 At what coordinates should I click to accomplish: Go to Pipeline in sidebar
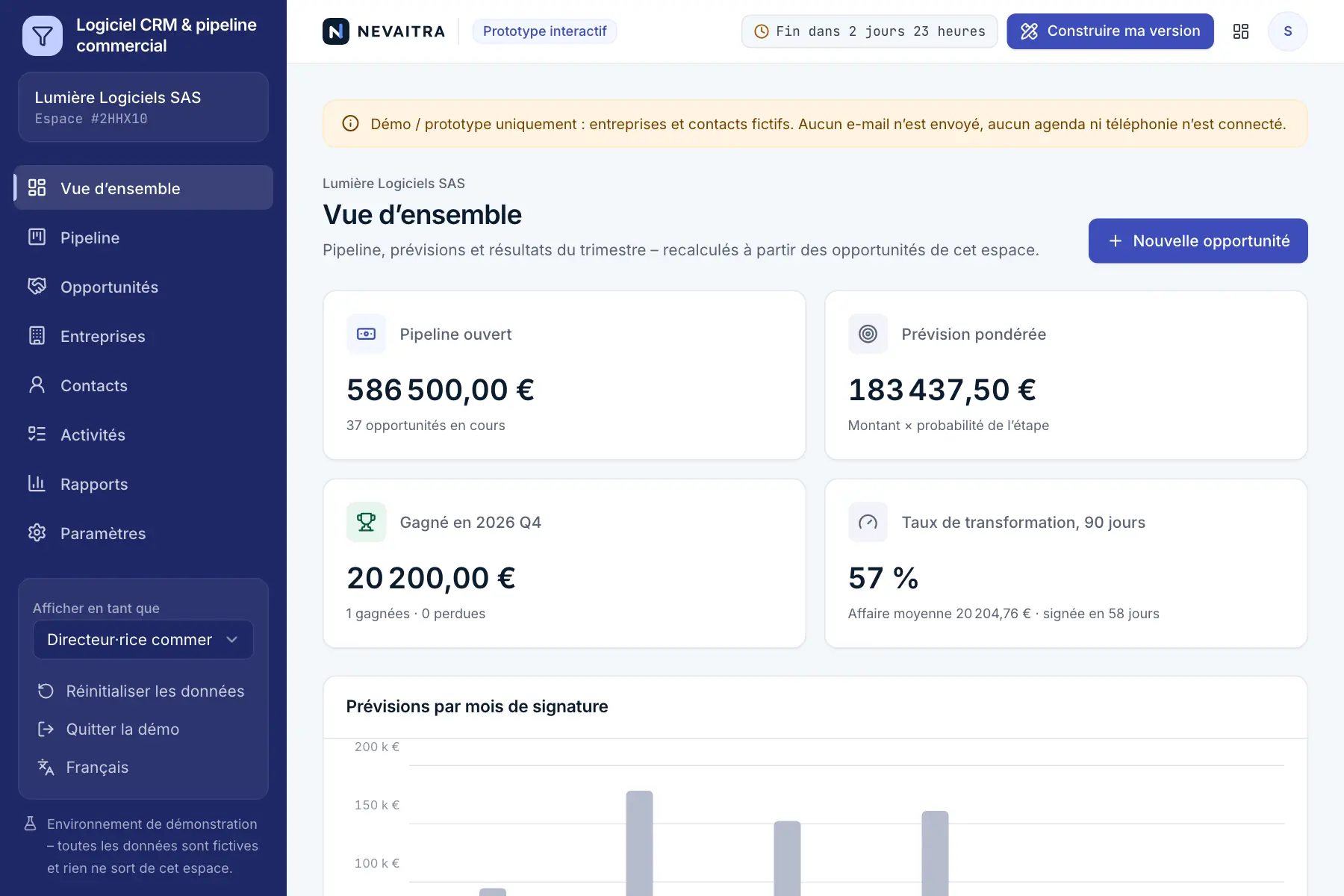coord(143,237)
